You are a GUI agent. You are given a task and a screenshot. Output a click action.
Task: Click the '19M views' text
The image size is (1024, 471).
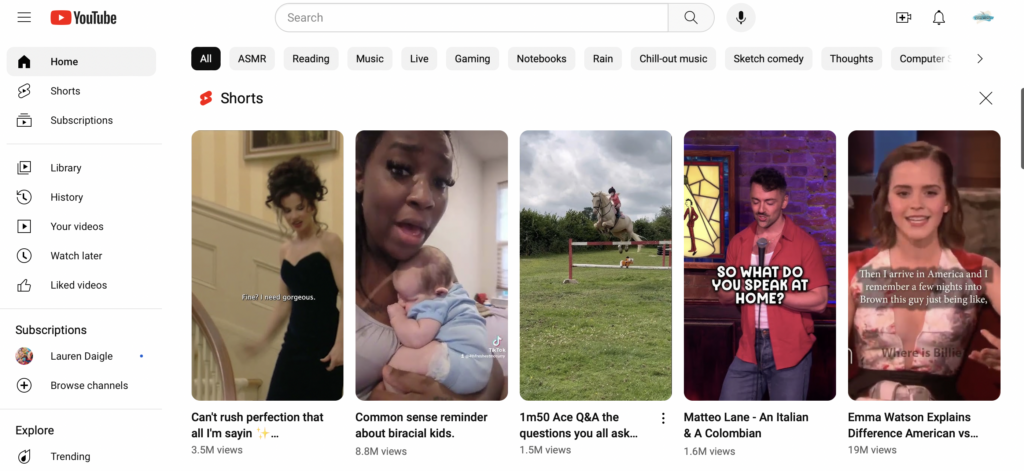(x=872, y=449)
